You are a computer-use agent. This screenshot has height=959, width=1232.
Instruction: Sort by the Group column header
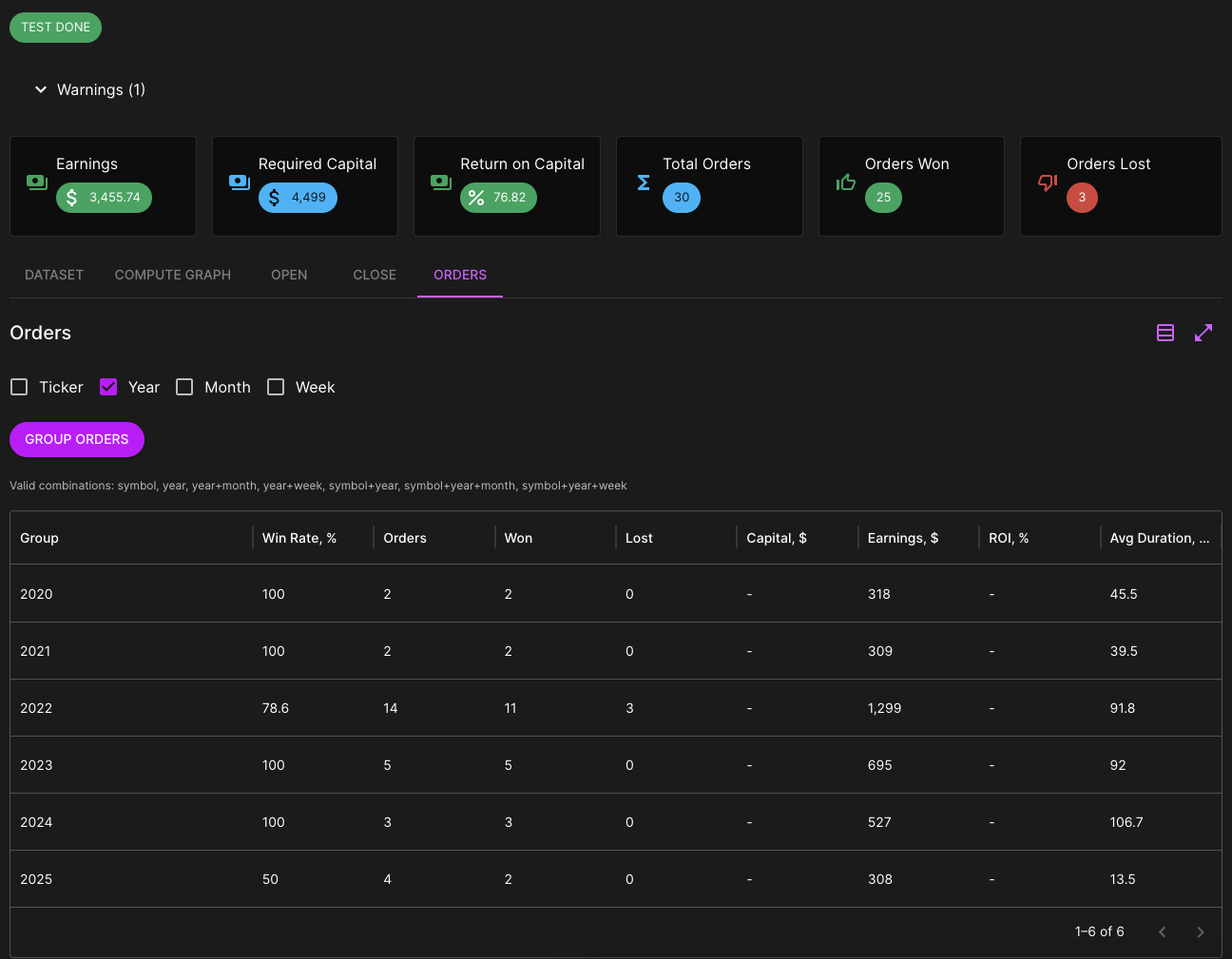coord(131,538)
